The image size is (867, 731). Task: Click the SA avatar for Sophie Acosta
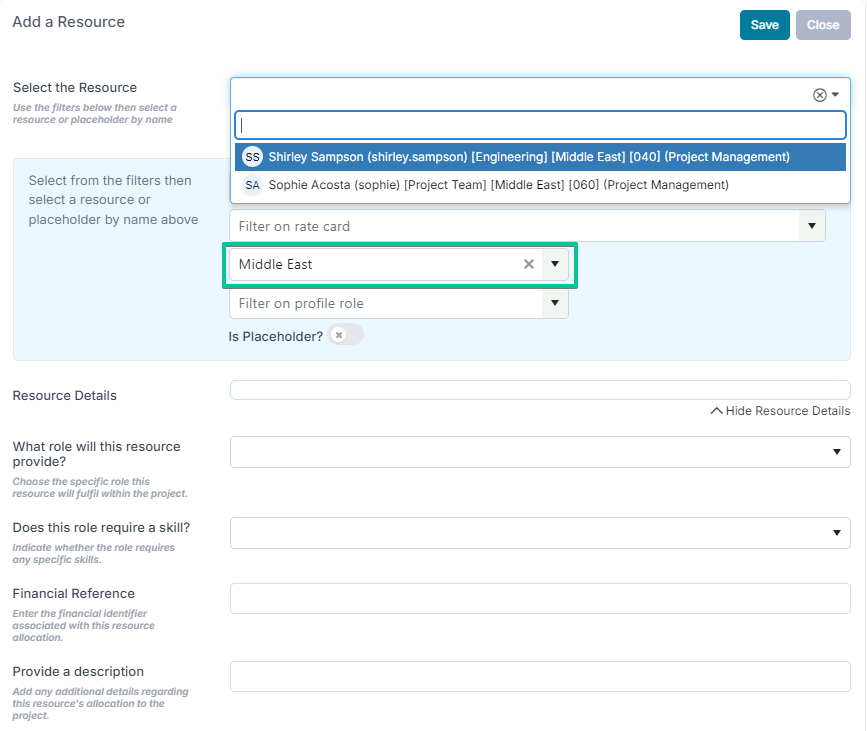tap(252, 185)
